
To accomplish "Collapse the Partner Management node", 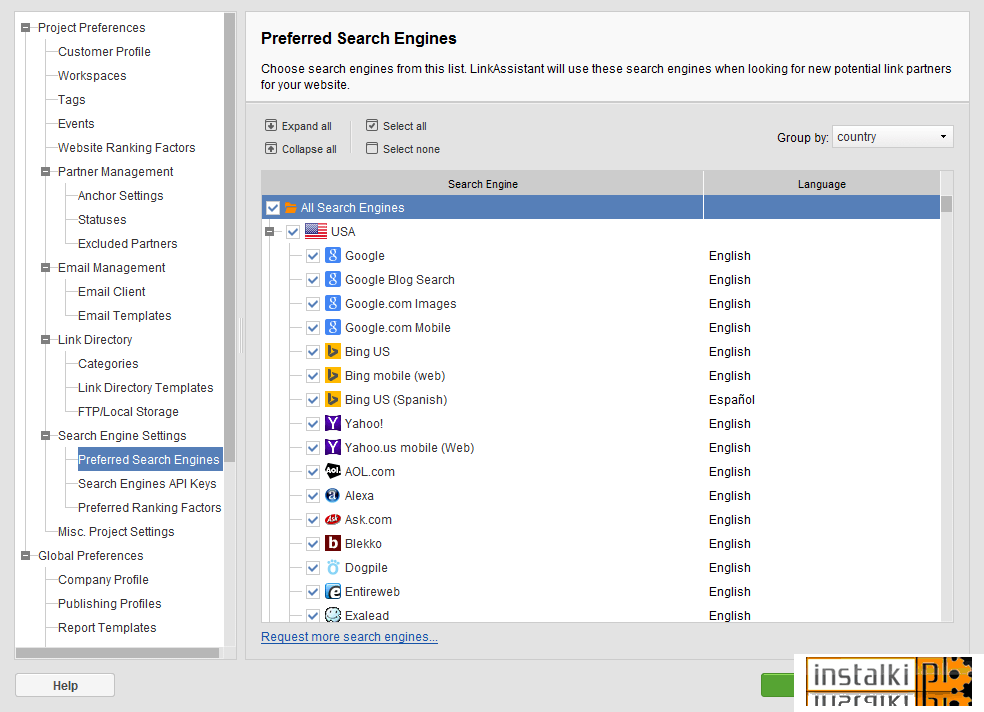I will (x=45, y=171).
